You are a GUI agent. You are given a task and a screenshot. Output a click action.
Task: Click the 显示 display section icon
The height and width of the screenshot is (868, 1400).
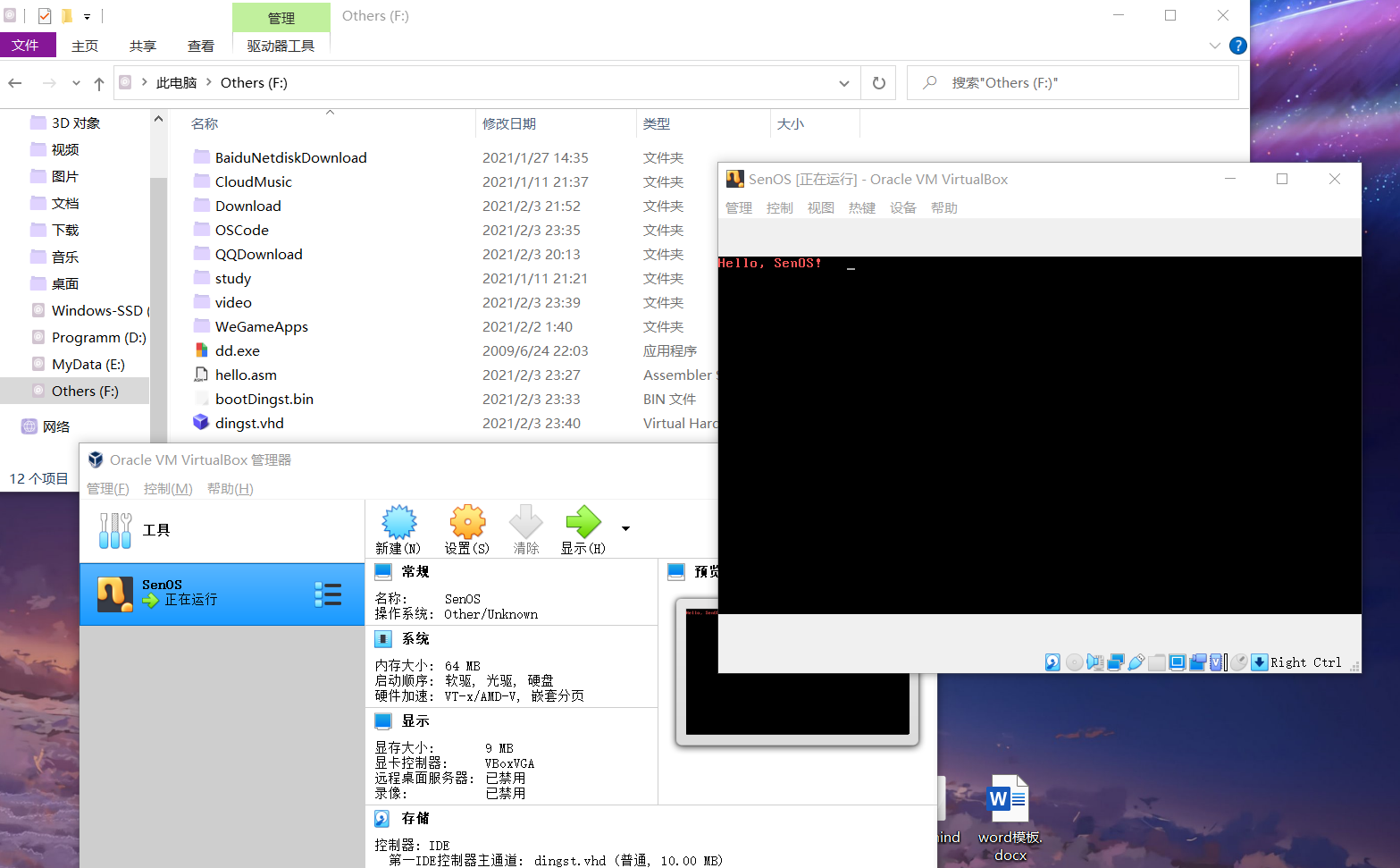click(383, 721)
